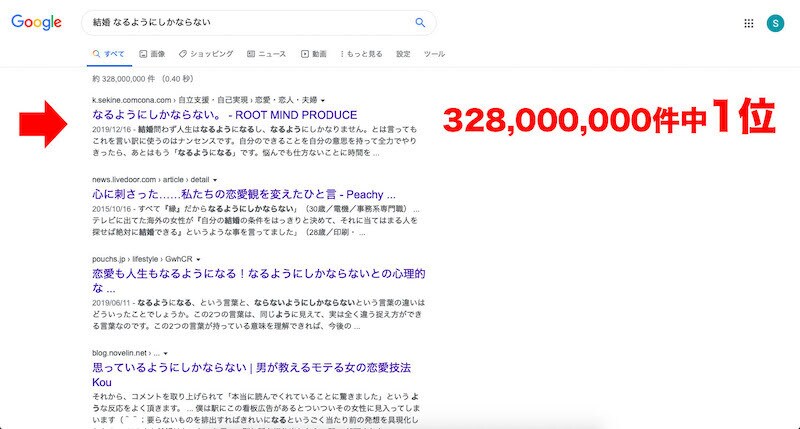Open result "なるようにしかならない。 - ROOT MIND PRODUCE"
The width and height of the screenshot is (800, 429).
pyautogui.click(x=224, y=115)
